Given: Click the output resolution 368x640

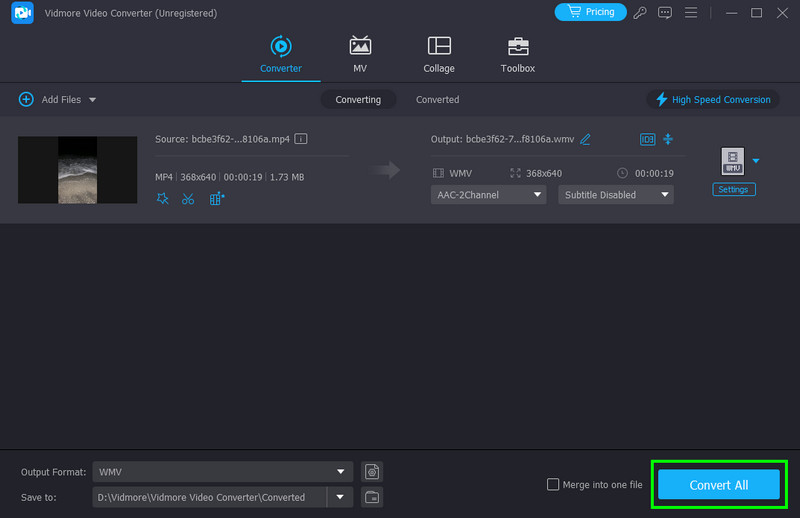Looking at the screenshot, I should click(543, 174).
